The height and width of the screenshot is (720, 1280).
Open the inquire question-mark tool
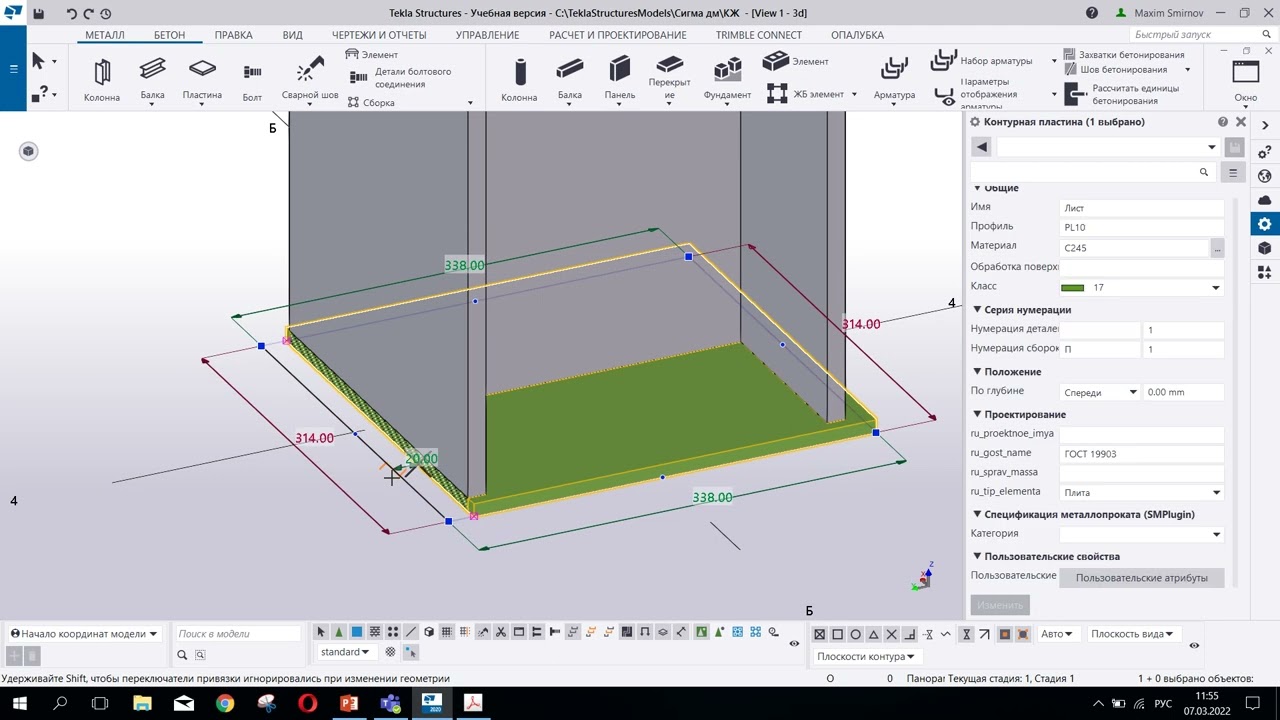point(39,93)
